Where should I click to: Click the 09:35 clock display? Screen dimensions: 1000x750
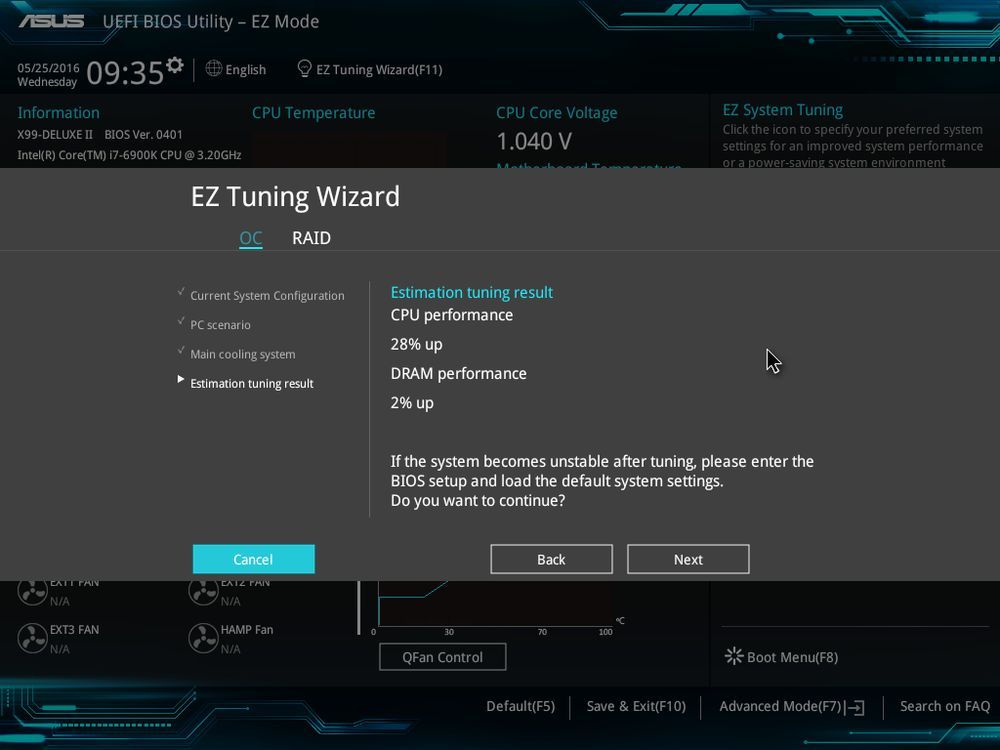coord(125,73)
